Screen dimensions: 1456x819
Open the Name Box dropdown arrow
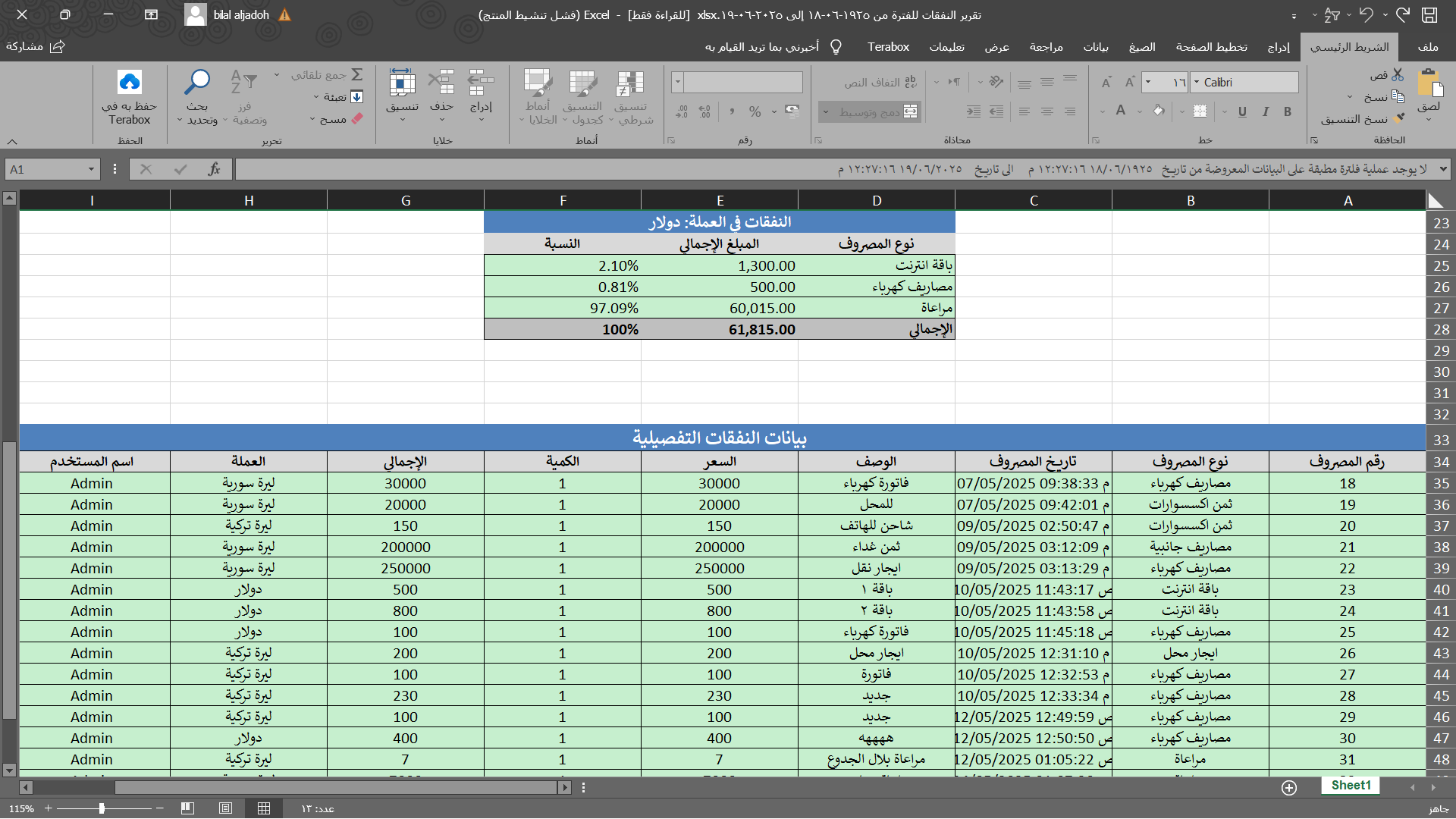coord(91,169)
